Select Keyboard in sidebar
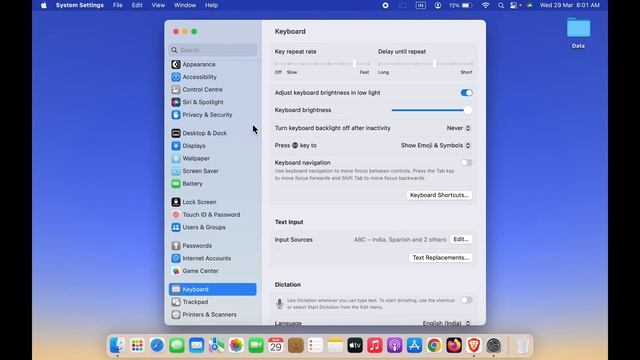Image resolution: width=640 pixels, height=360 pixels. point(213,290)
